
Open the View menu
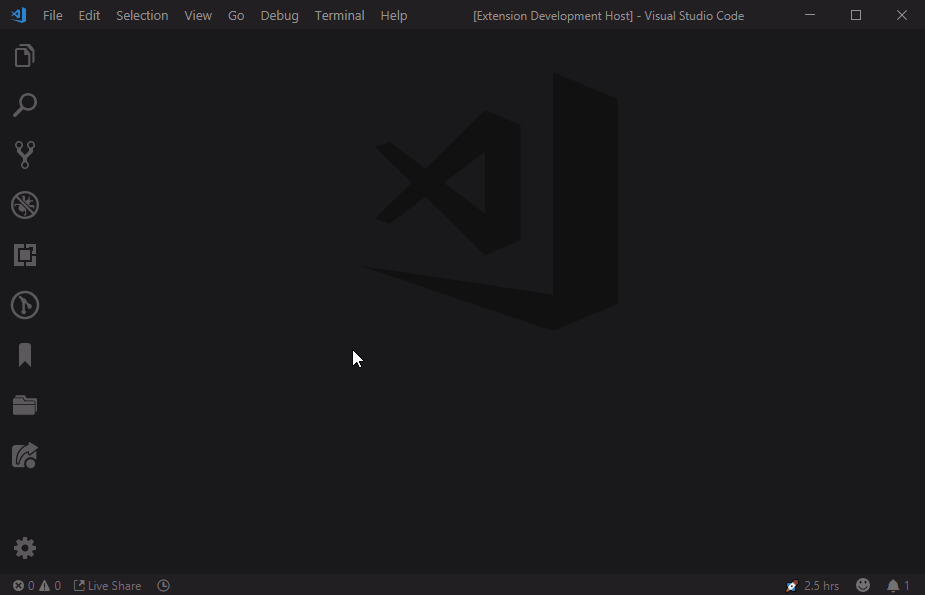198,15
